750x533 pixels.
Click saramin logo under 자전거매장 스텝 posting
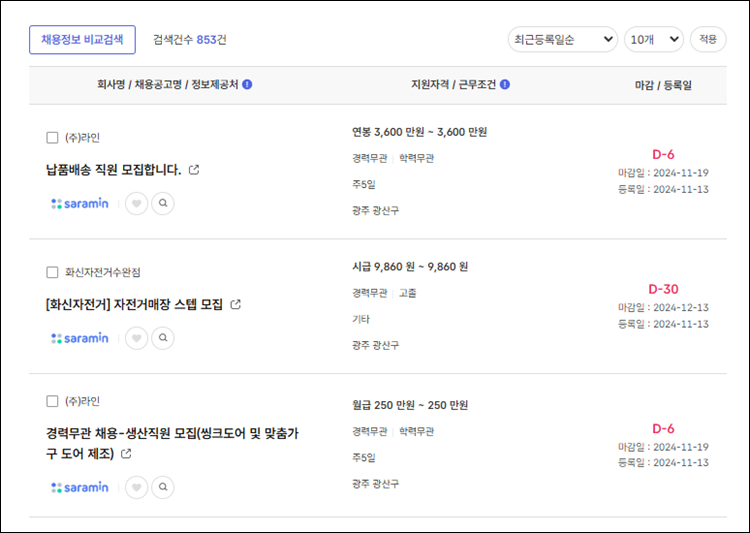[x=80, y=339]
